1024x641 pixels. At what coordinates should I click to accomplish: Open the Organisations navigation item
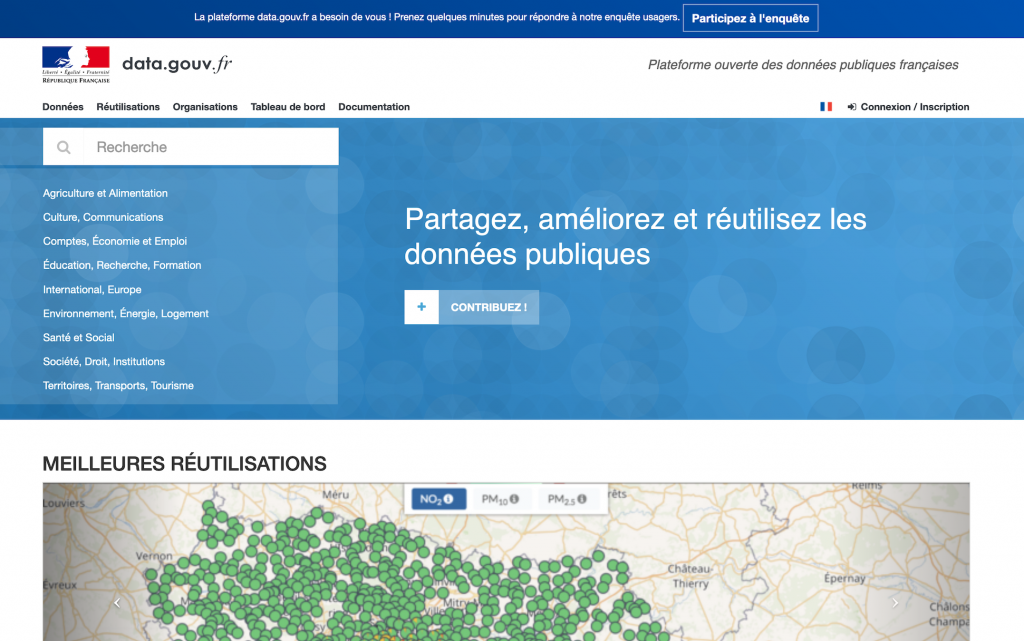[x=205, y=107]
